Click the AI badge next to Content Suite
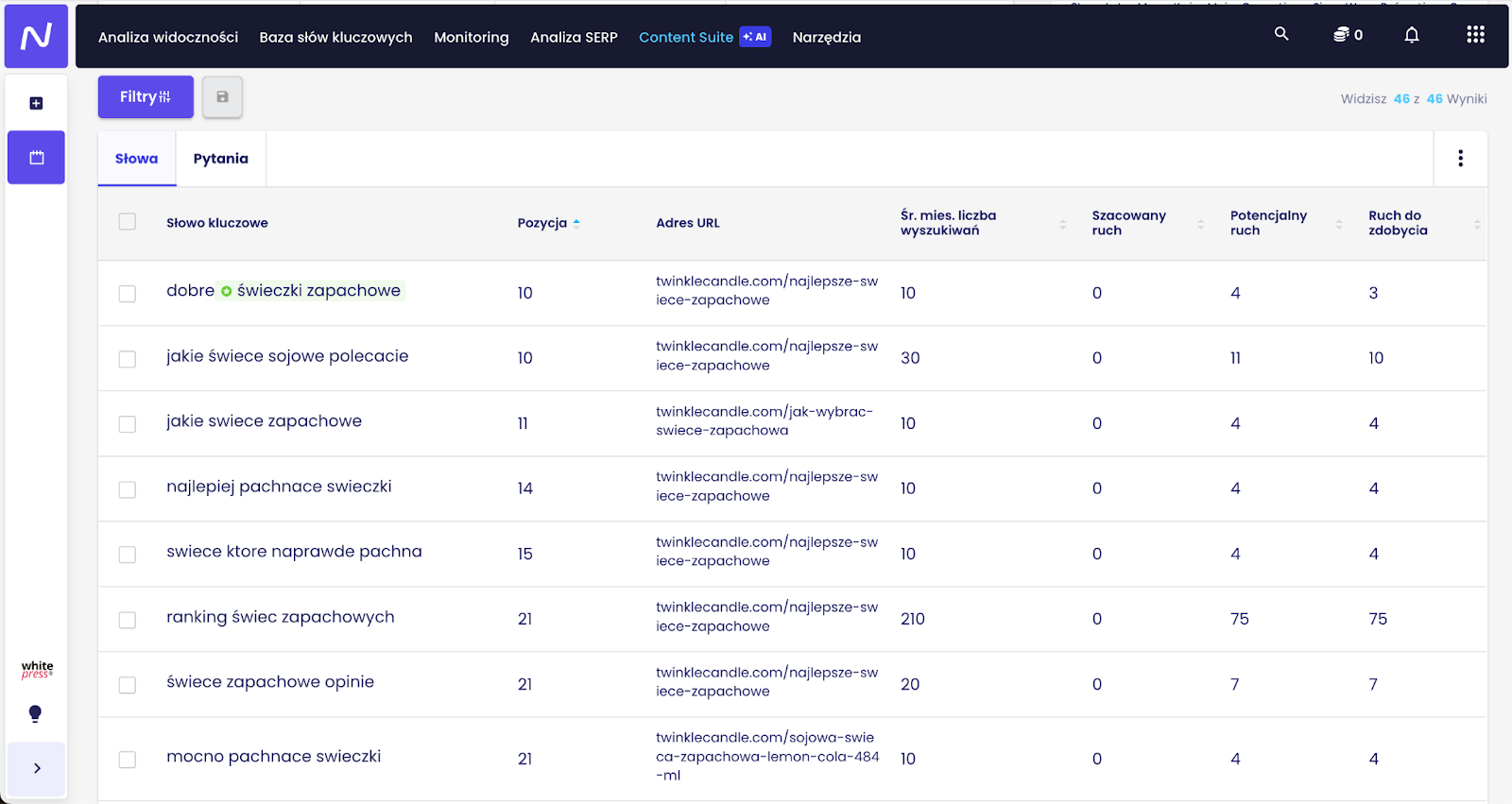This screenshot has width=1512, height=804. coord(755,37)
